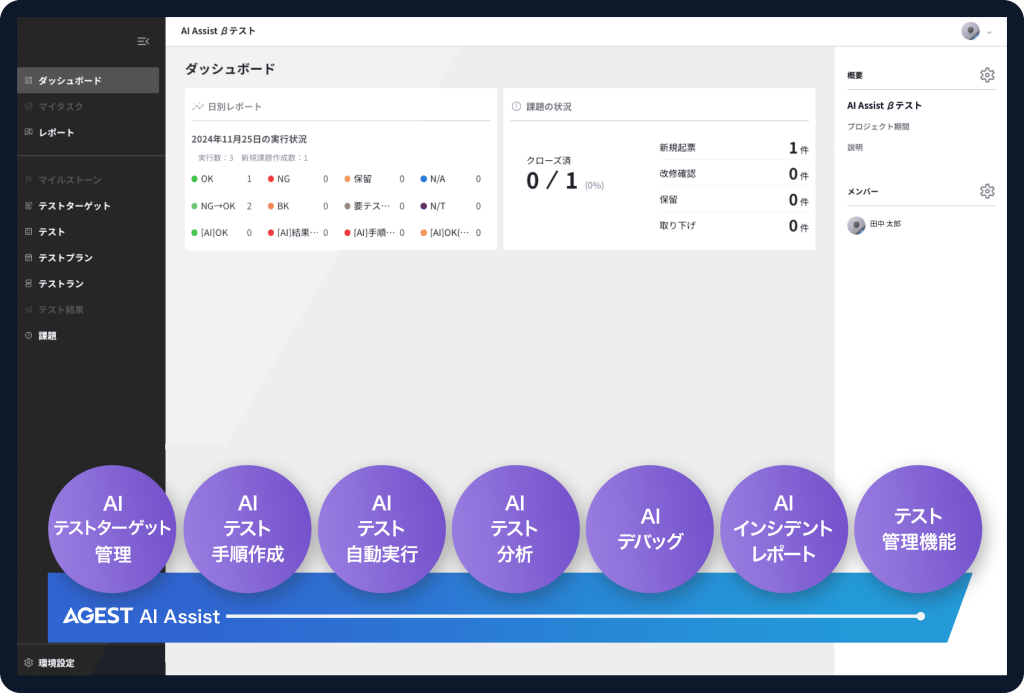Expand the account dropdown arrow at top right
The height and width of the screenshot is (693, 1024).
(990, 32)
